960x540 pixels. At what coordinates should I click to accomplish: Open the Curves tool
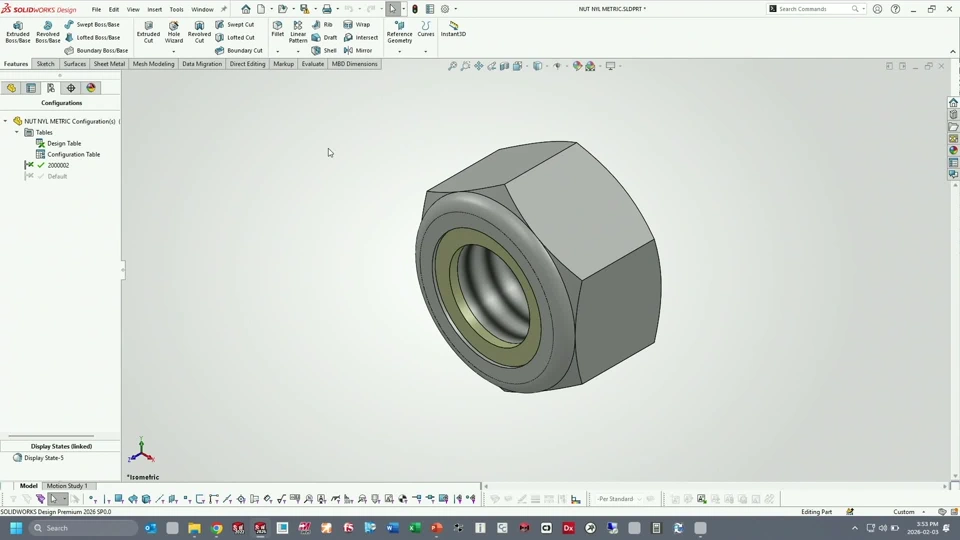coord(426,29)
